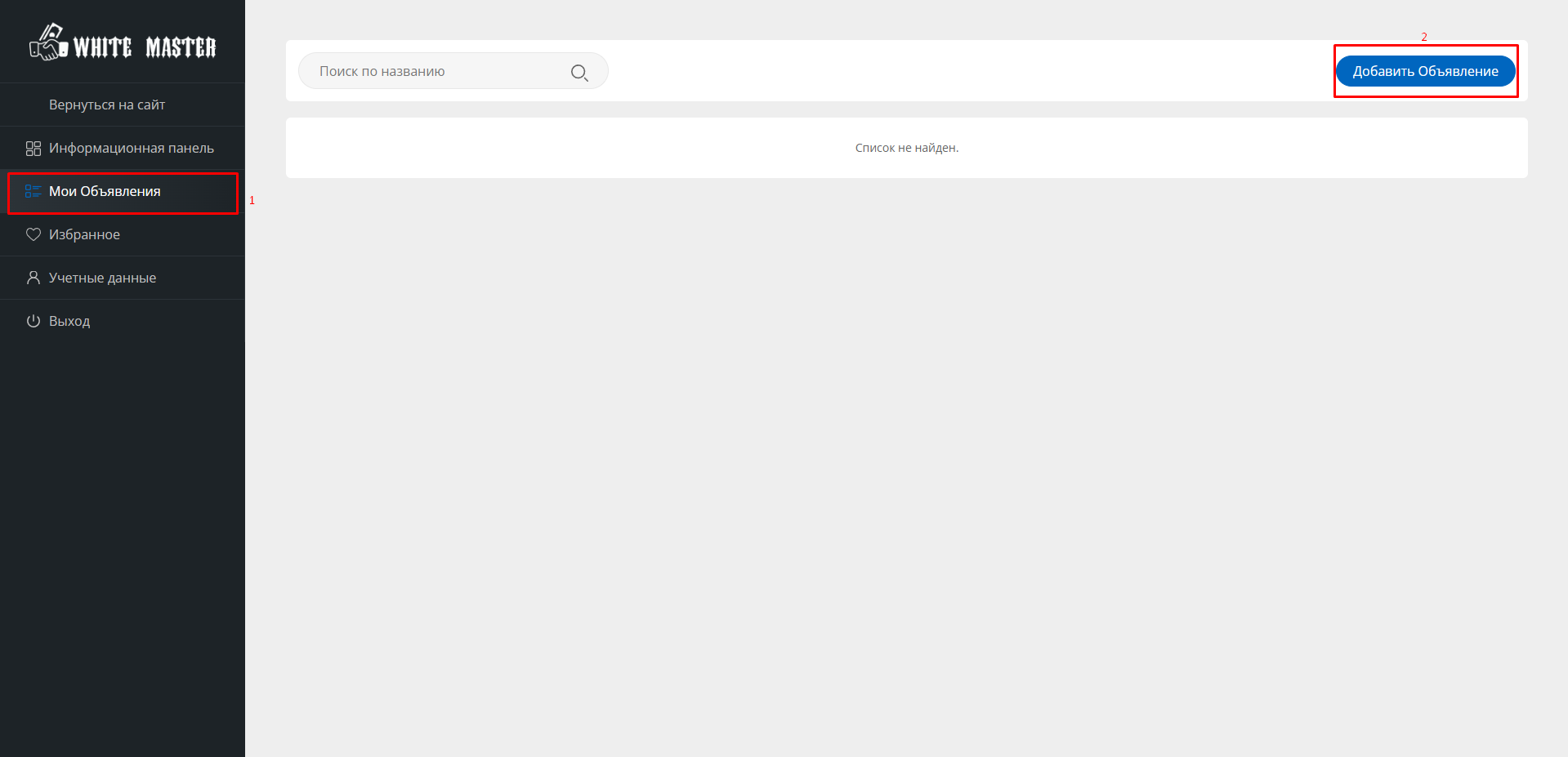Open the Избранное favorites section
The image size is (1568, 757).
pyautogui.click(x=84, y=234)
